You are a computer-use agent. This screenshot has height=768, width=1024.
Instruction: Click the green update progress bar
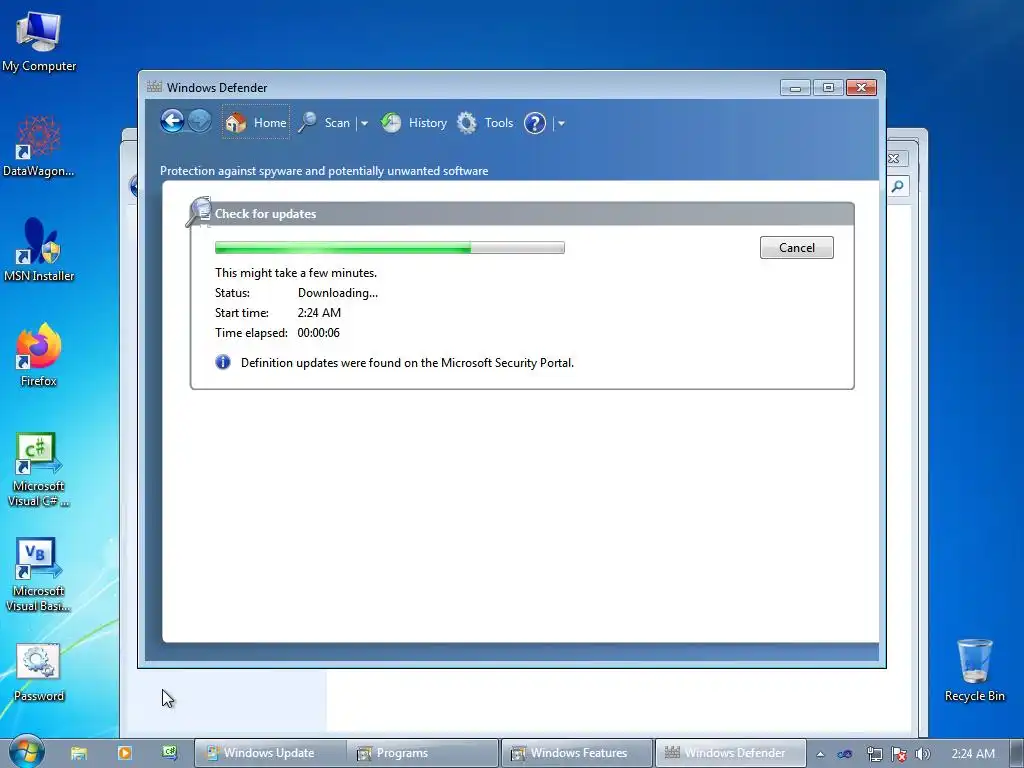click(x=389, y=248)
